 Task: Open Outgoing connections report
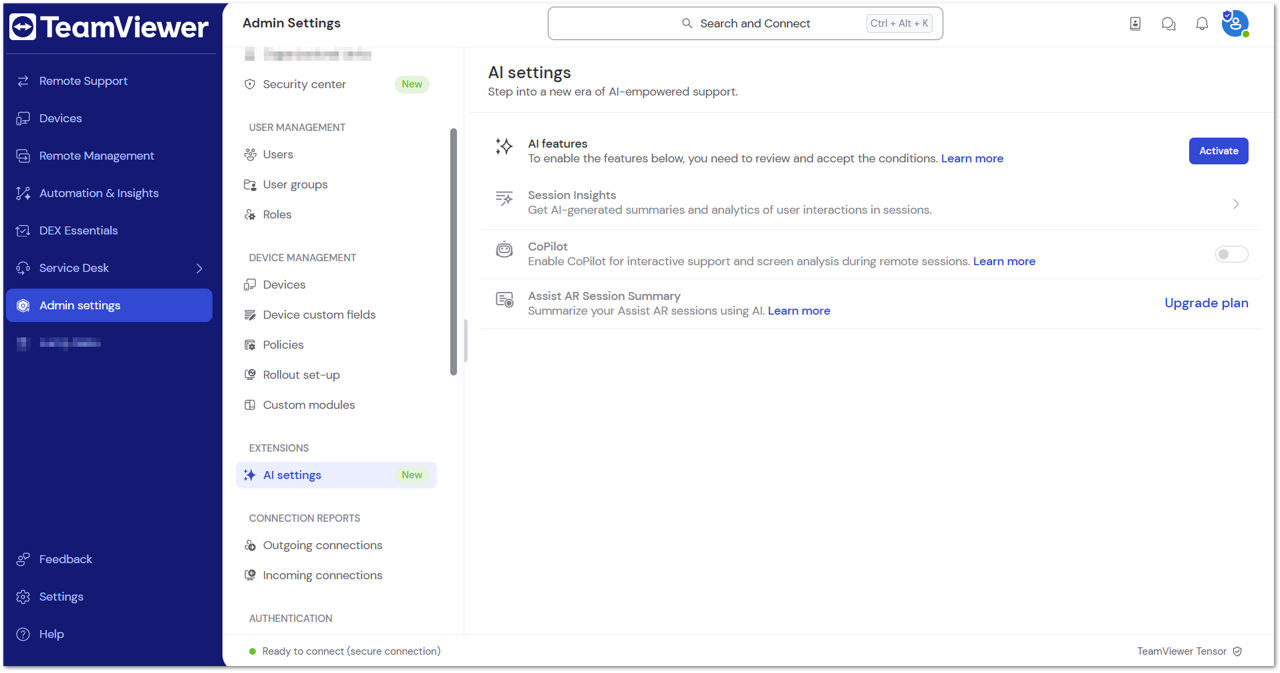322,545
